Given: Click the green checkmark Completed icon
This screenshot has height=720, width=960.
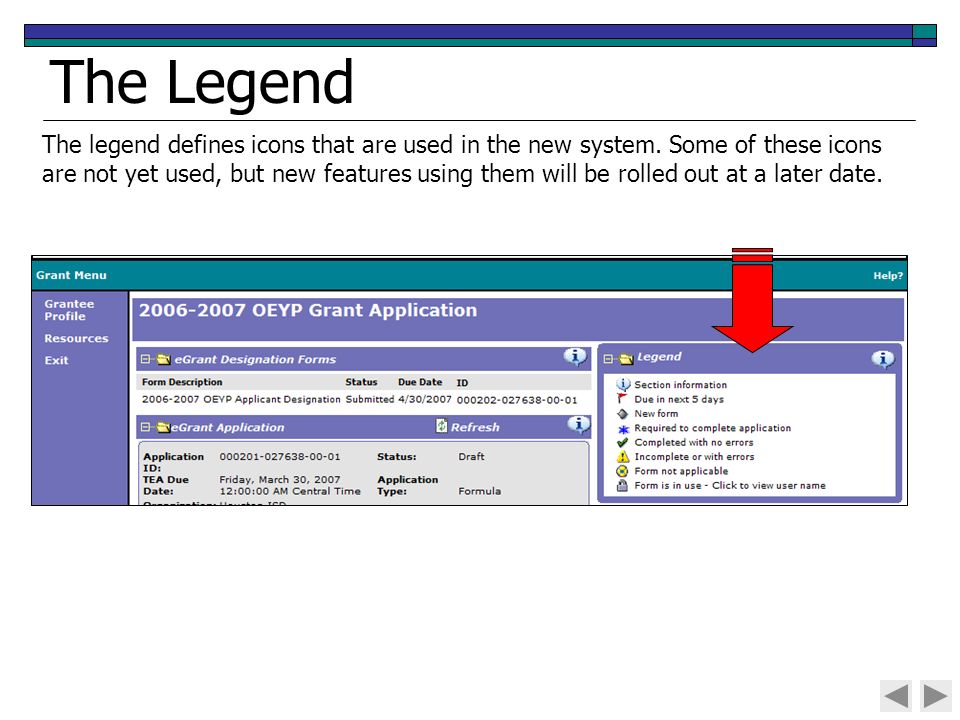Looking at the screenshot, I should coord(623,442).
